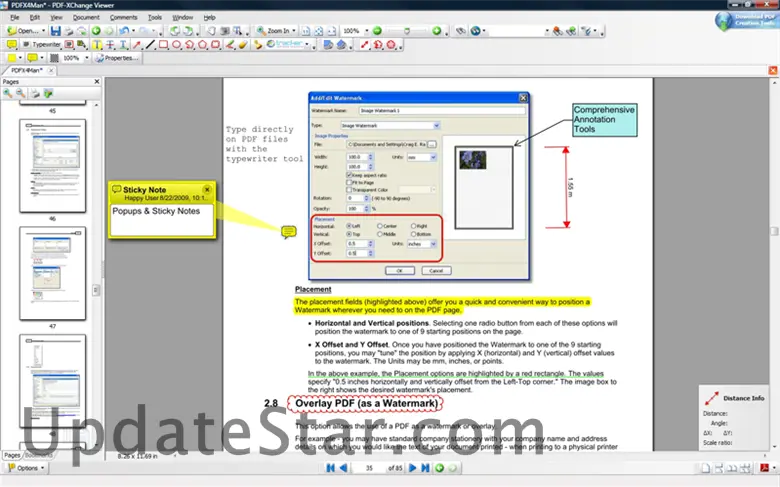Screen dimensions: 780x487
Task: Select the Sticky Note tool
Action: click(x=11, y=45)
